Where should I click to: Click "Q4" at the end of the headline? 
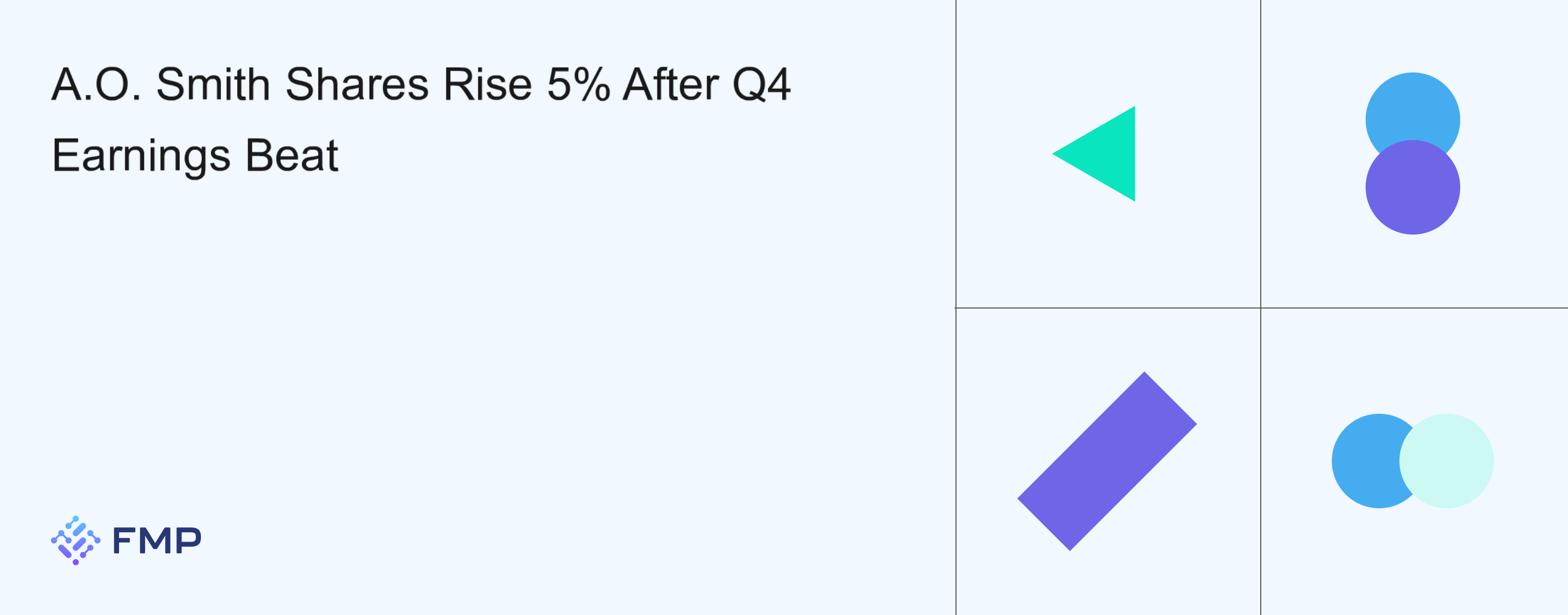[761, 84]
